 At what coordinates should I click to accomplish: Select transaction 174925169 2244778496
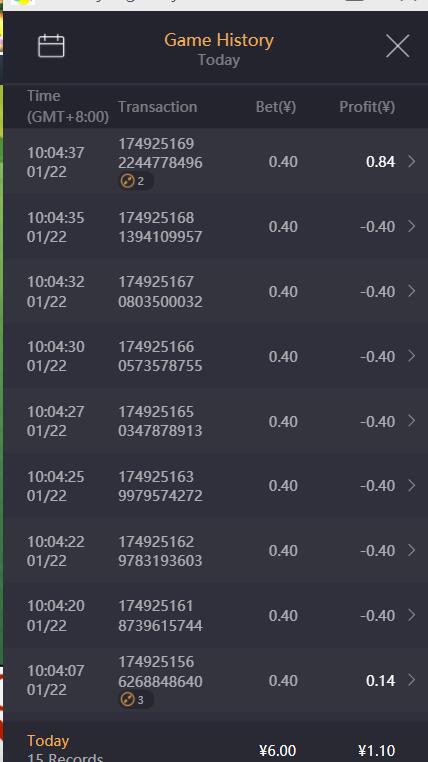(x=160, y=153)
